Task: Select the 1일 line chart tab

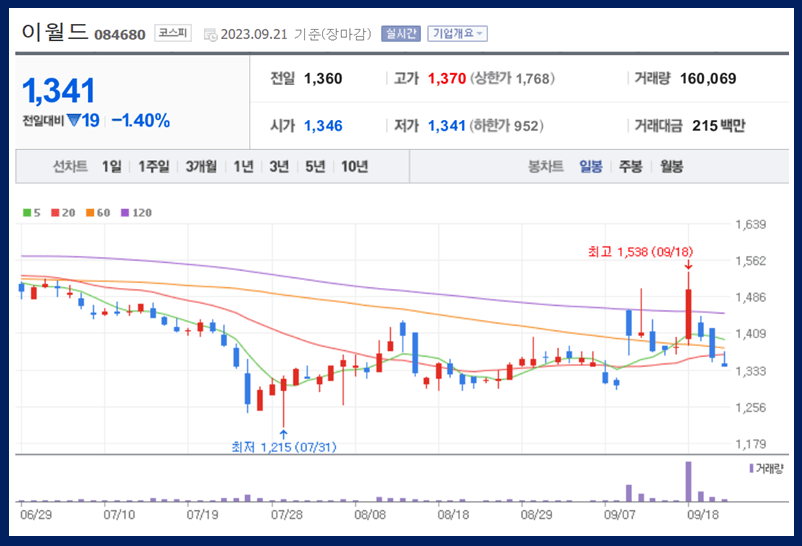Action: pyautogui.click(x=112, y=166)
